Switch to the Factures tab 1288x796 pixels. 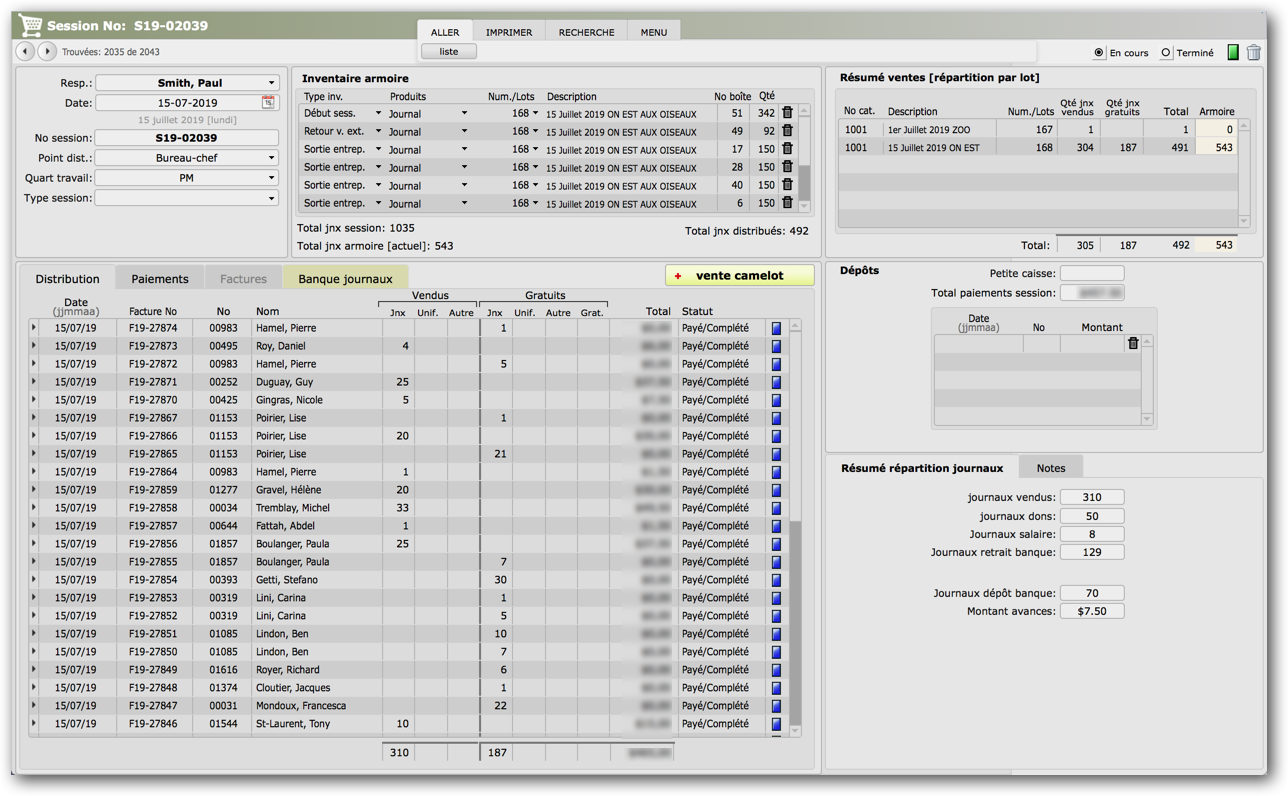coord(243,279)
